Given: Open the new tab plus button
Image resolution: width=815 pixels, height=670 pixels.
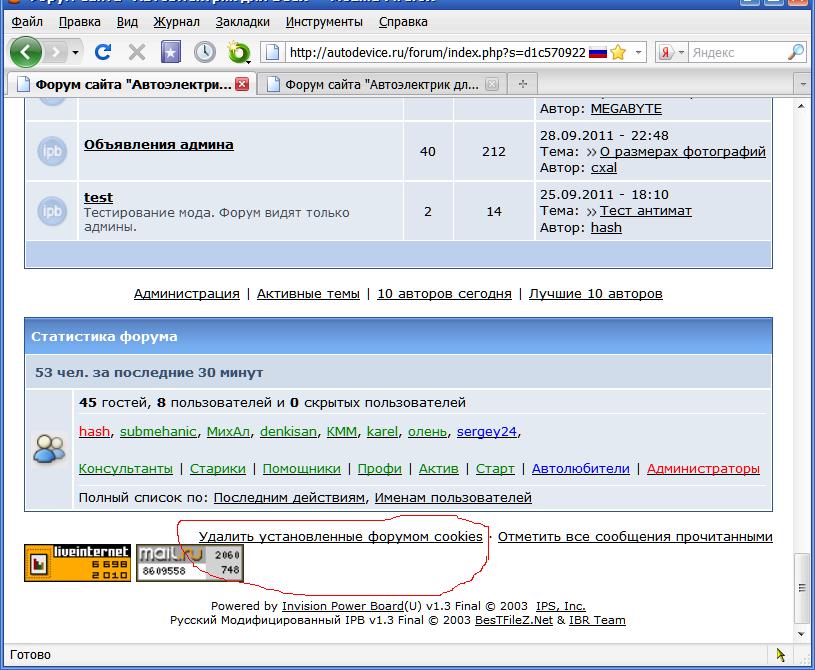Looking at the screenshot, I should 523,84.
